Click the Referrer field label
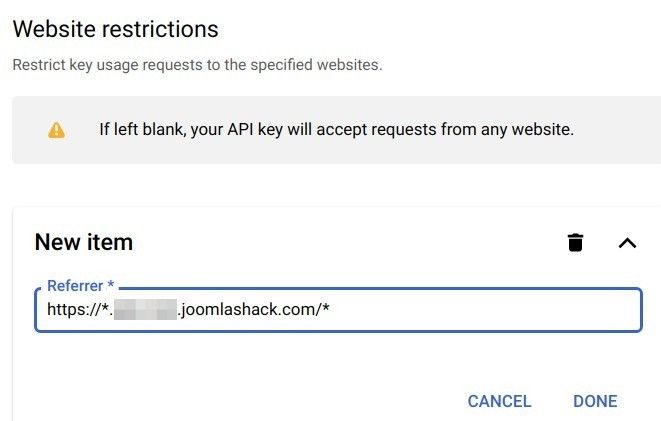This screenshot has height=421, width=661. [x=75, y=286]
